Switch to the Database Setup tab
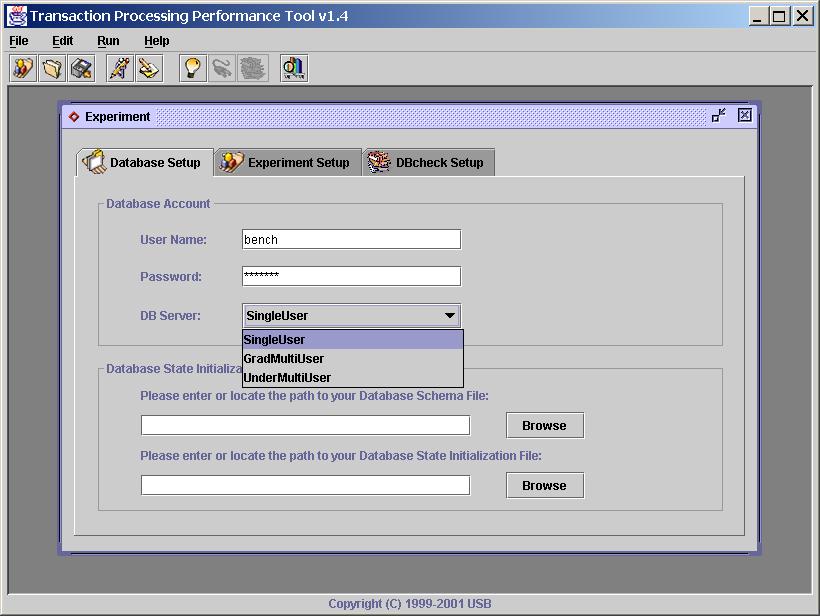 144,163
